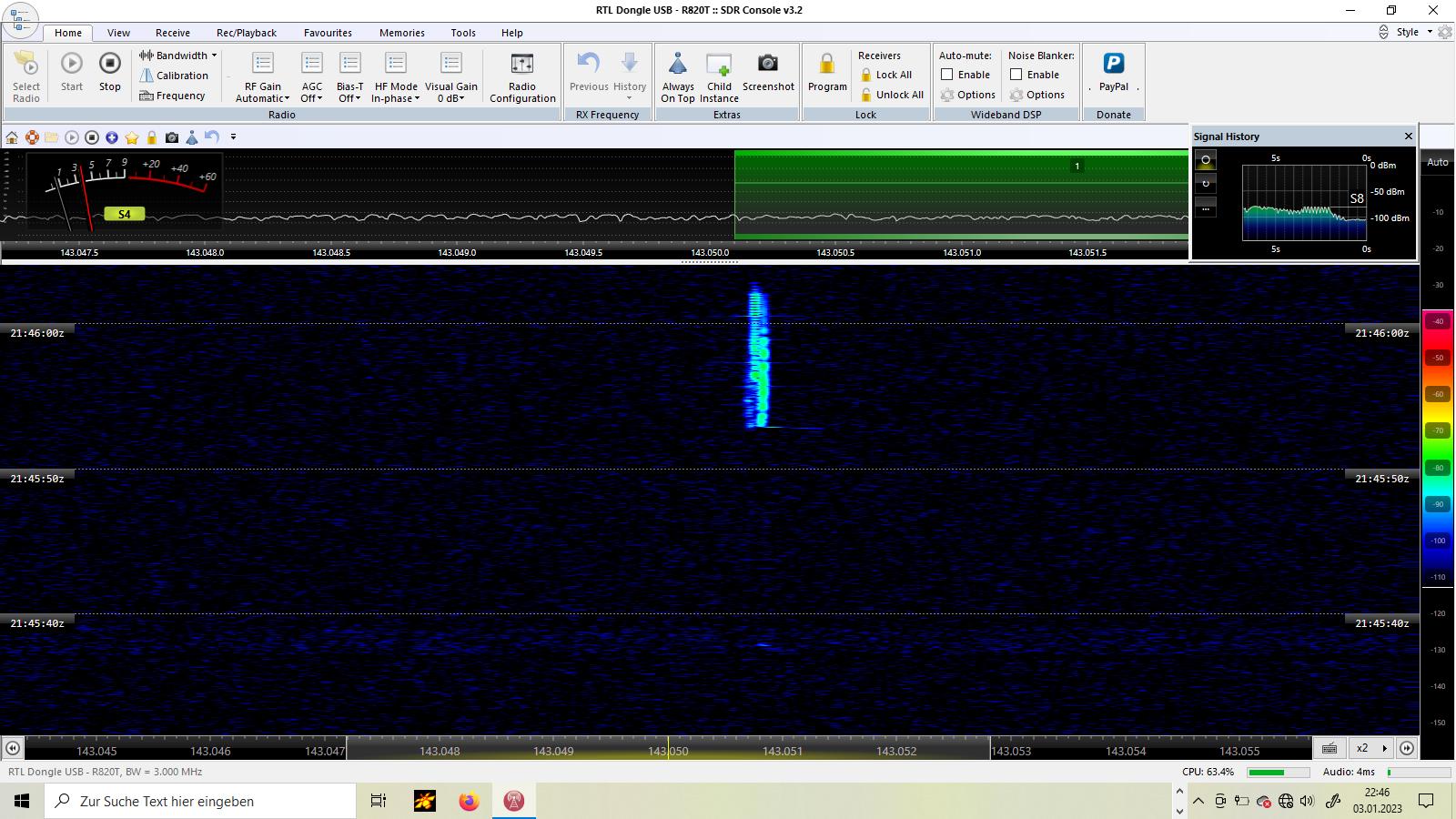Click the fast-forward button right of zoom

coord(1407,748)
